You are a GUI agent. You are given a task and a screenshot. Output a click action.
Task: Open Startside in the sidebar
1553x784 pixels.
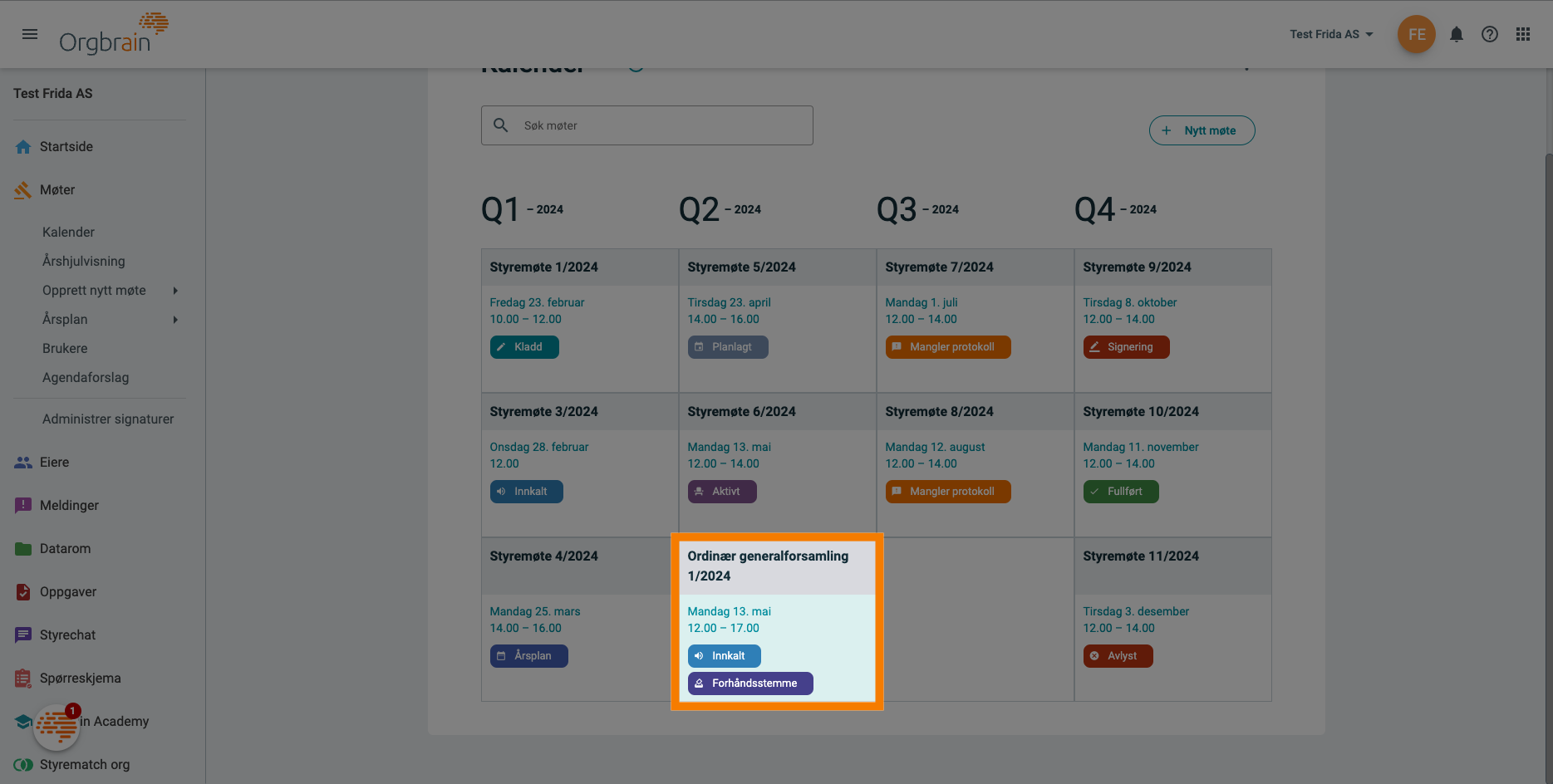(x=66, y=147)
